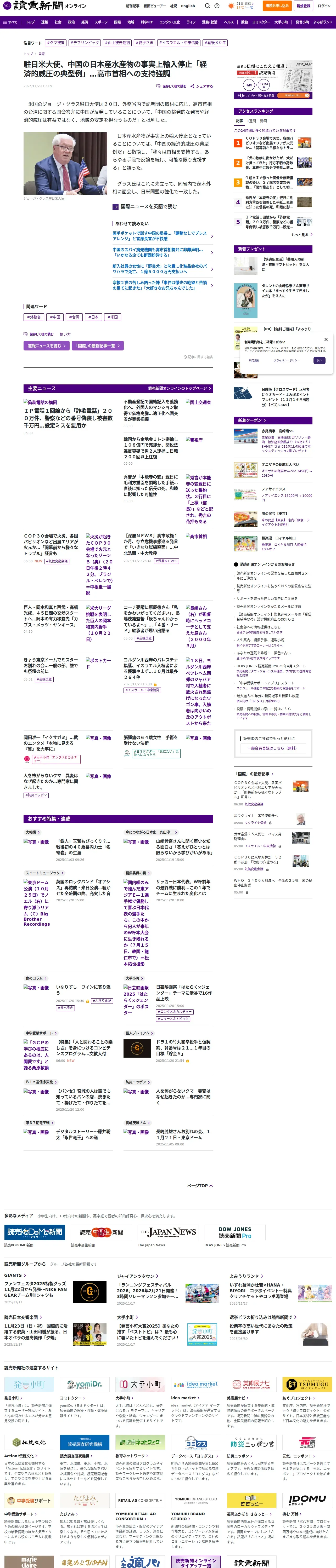Click the ログイン login link
This screenshot has height=1568, width=336.
324,6
